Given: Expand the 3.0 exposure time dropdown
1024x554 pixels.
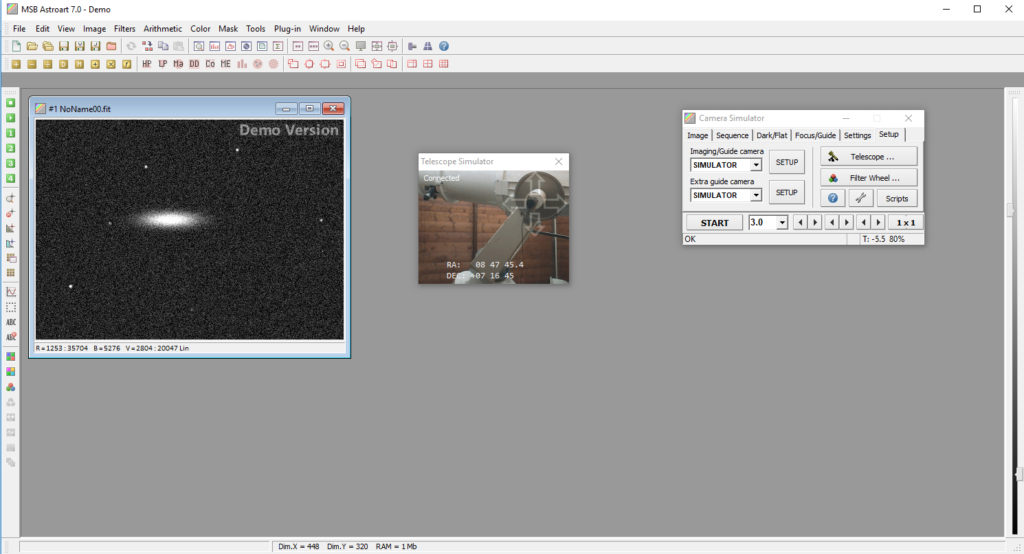Looking at the screenshot, I should [782, 223].
